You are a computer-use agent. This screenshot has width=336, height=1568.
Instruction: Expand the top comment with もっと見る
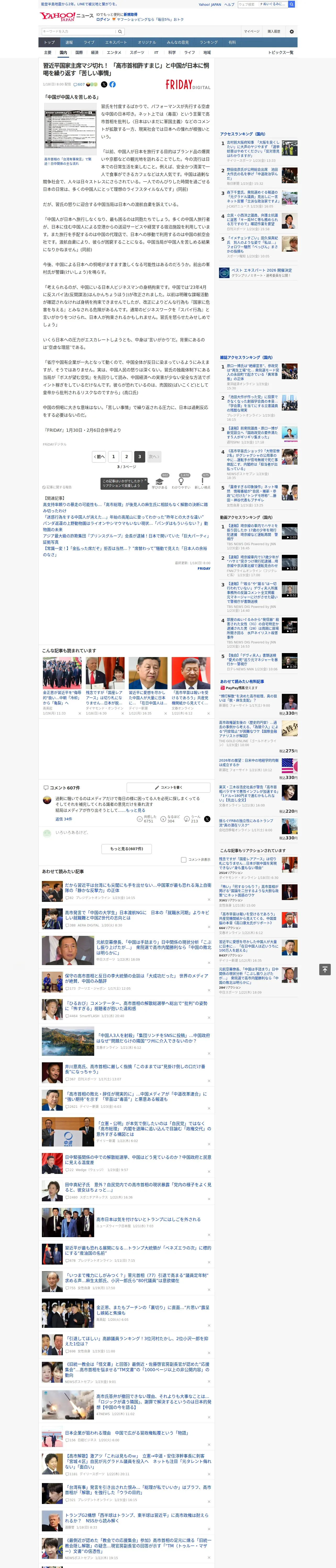pos(135,810)
